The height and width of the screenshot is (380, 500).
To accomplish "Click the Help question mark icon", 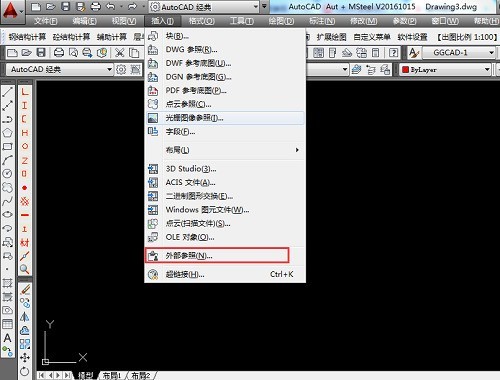I will tap(393, 53).
